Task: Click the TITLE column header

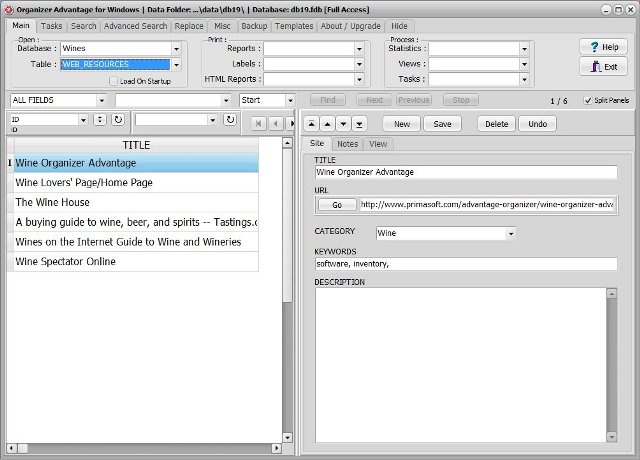Action: click(x=136, y=145)
